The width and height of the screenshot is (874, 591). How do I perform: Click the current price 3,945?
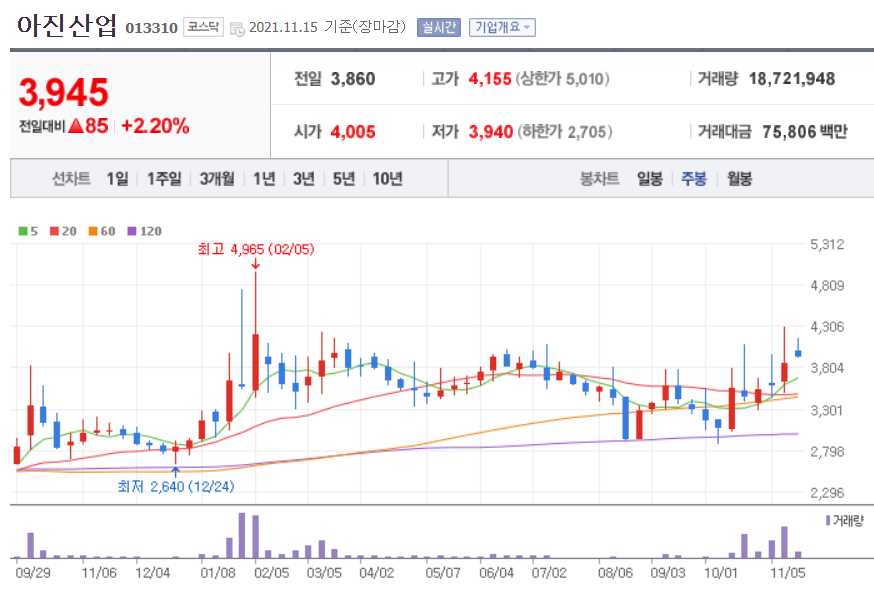[x=64, y=92]
